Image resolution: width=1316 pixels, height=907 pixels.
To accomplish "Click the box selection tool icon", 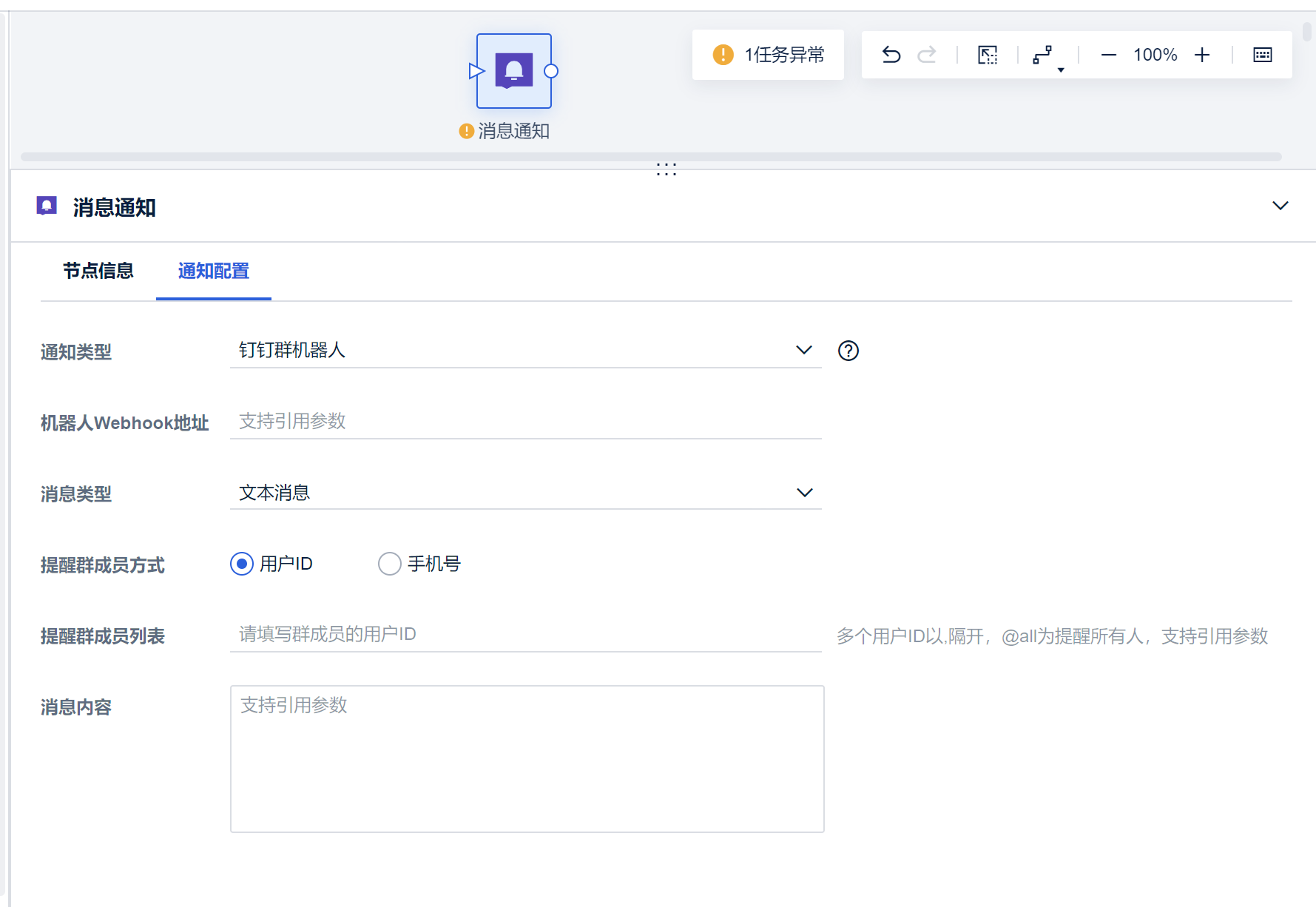I will point(988,55).
